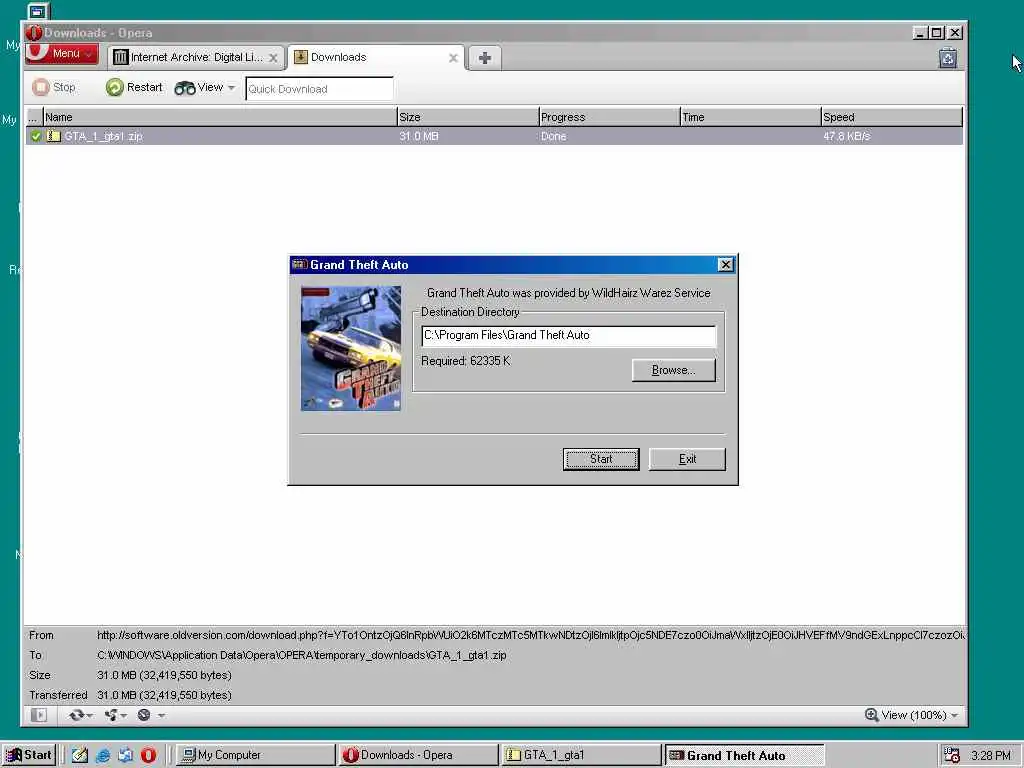Click the 47.8 KB/s speed cell
Screen dimensions: 1024x768
(x=846, y=136)
